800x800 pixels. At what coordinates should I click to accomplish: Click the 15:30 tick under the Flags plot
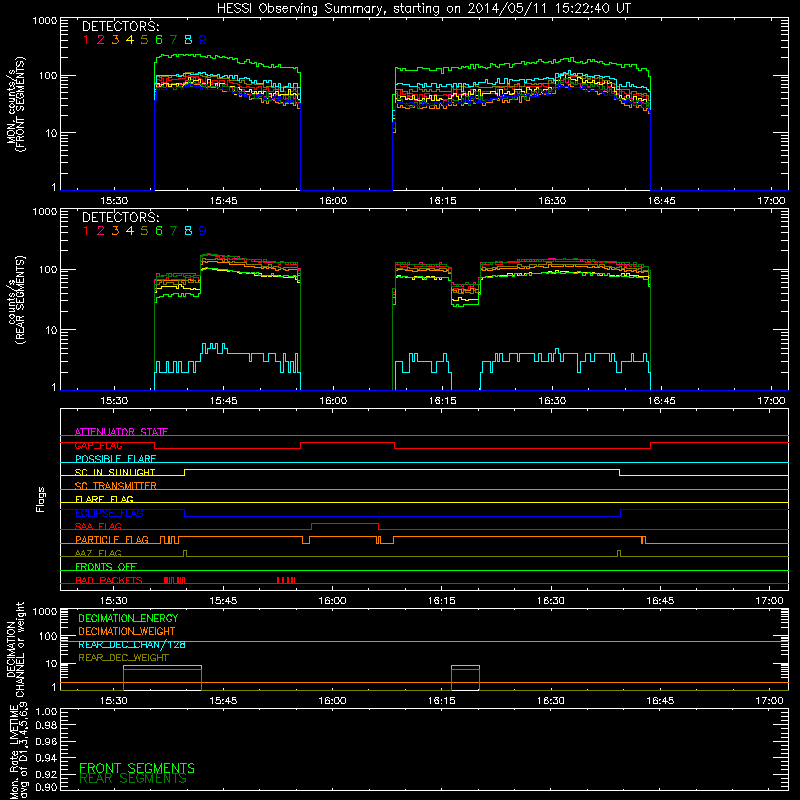pos(113,601)
